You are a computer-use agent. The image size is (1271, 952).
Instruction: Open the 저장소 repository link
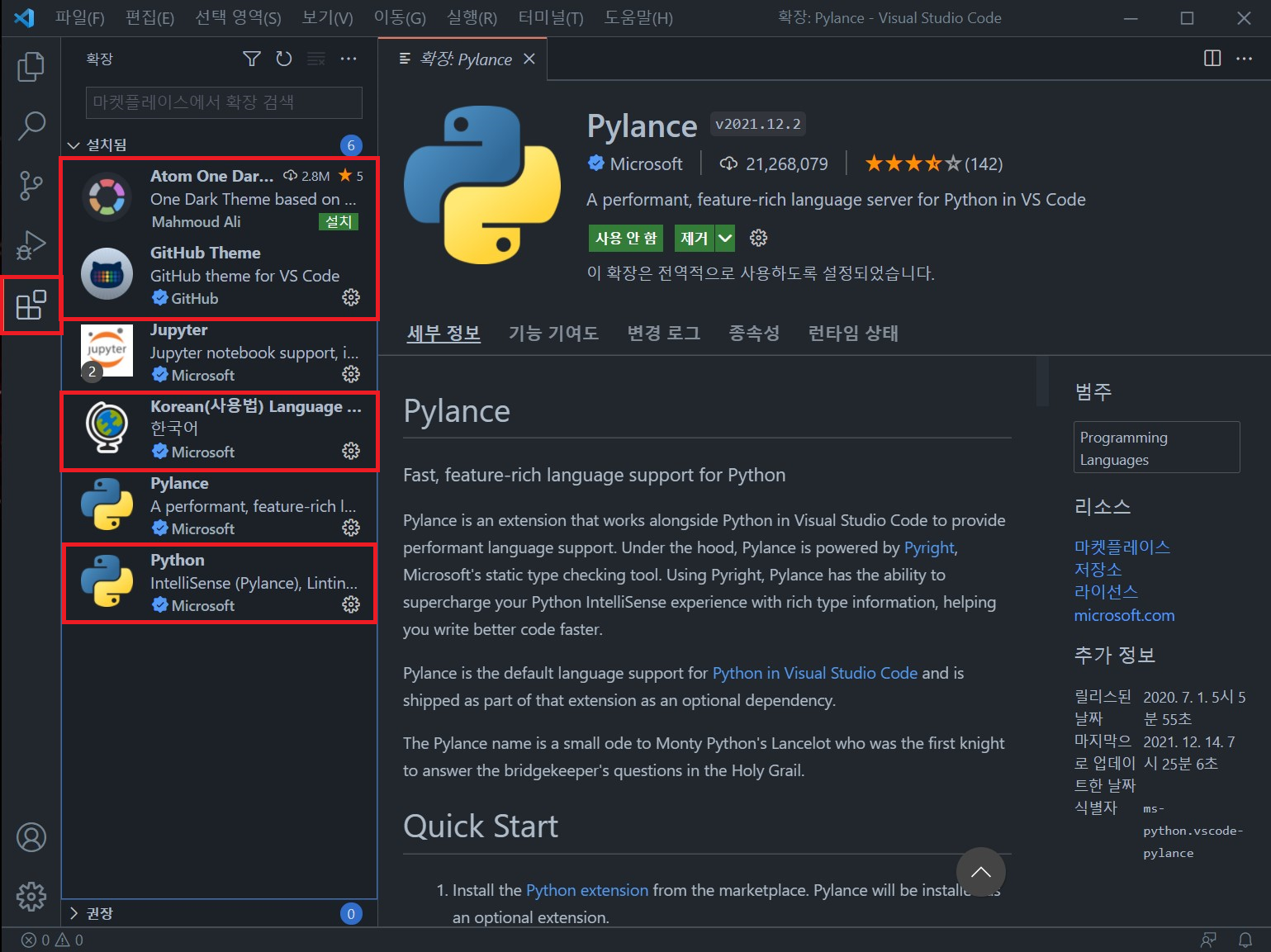coord(1098,570)
